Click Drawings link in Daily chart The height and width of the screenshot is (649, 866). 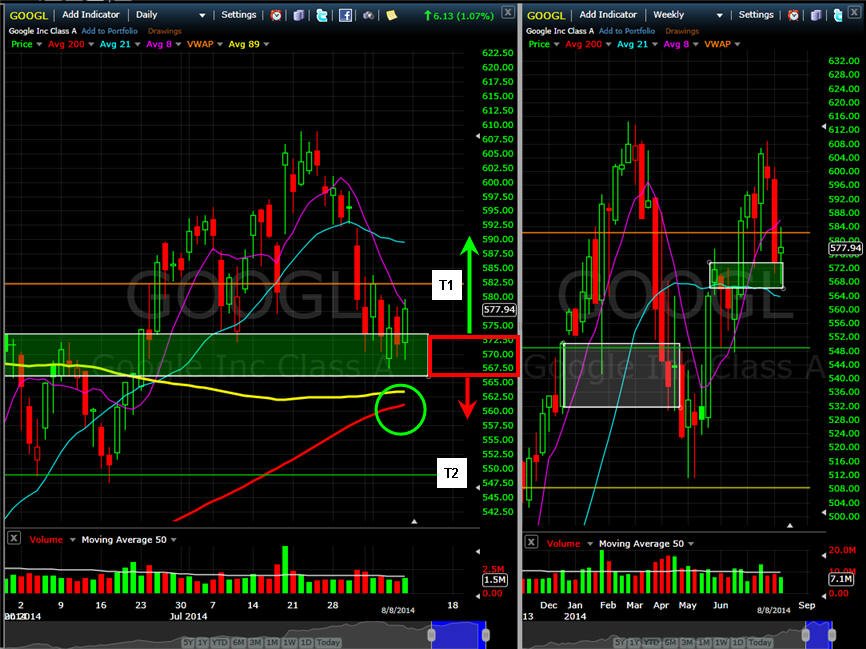(165, 31)
